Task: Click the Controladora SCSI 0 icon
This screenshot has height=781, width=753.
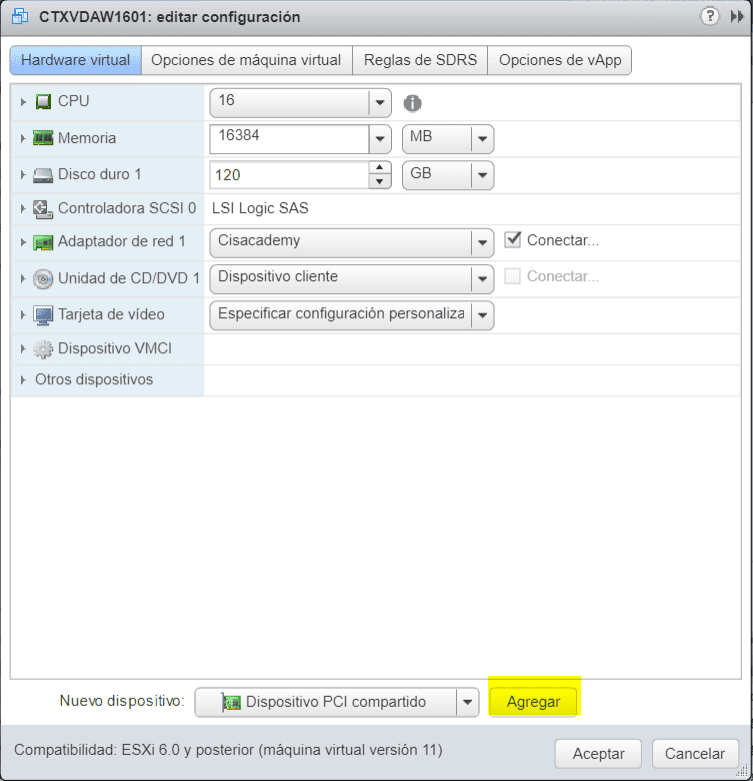Action: pos(43,209)
